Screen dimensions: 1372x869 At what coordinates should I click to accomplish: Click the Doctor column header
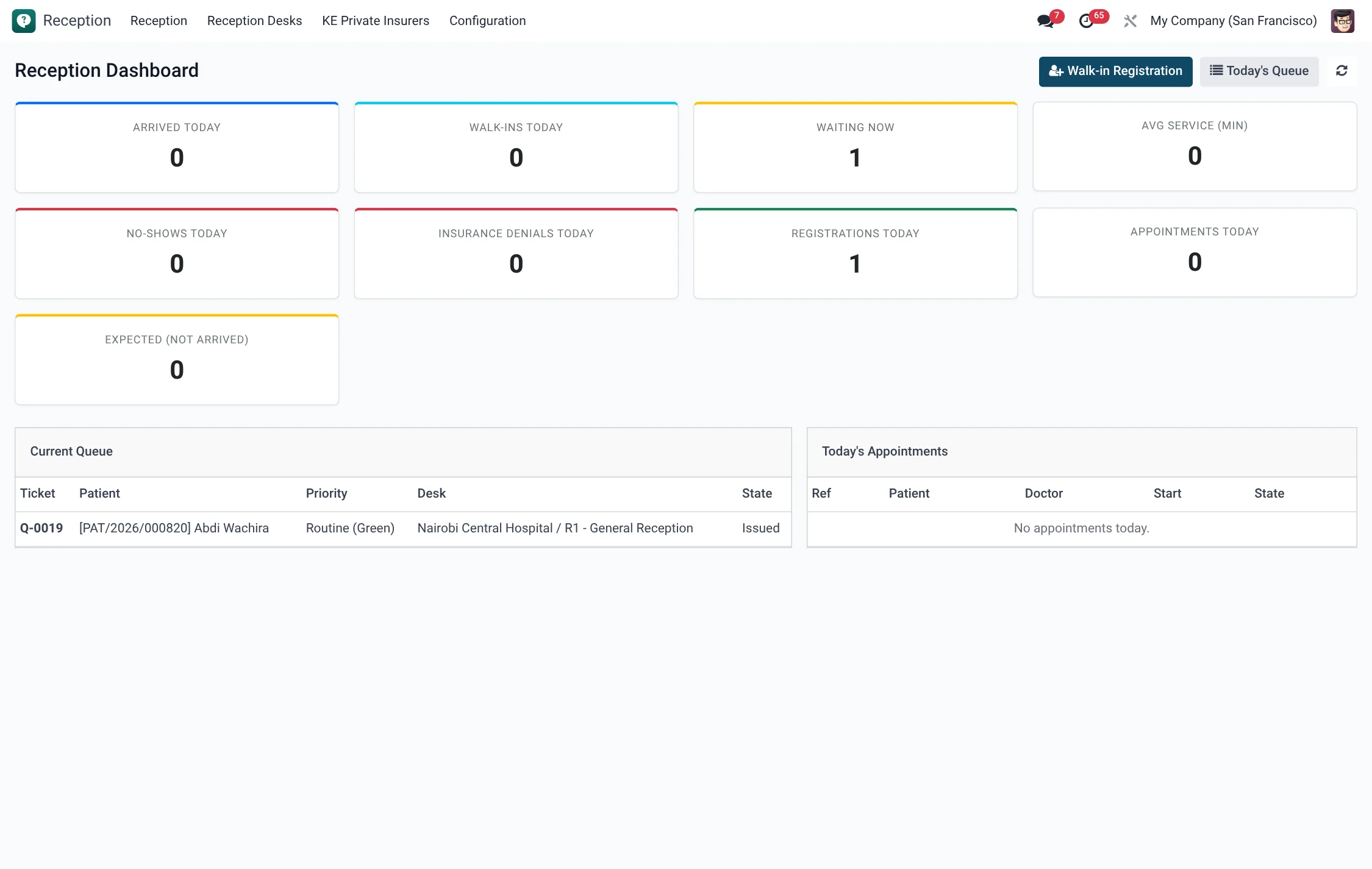pyautogui.click(x=1043, y=493)
